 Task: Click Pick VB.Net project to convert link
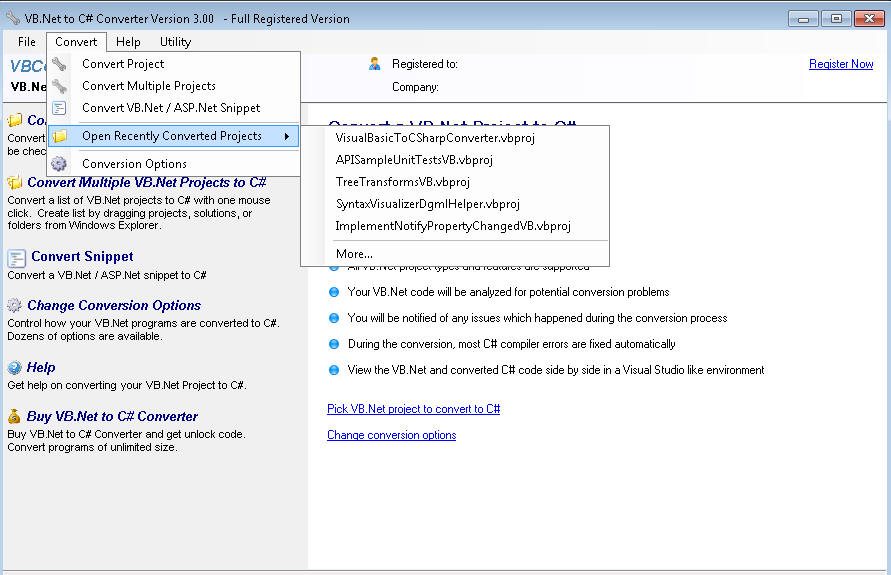413,409
